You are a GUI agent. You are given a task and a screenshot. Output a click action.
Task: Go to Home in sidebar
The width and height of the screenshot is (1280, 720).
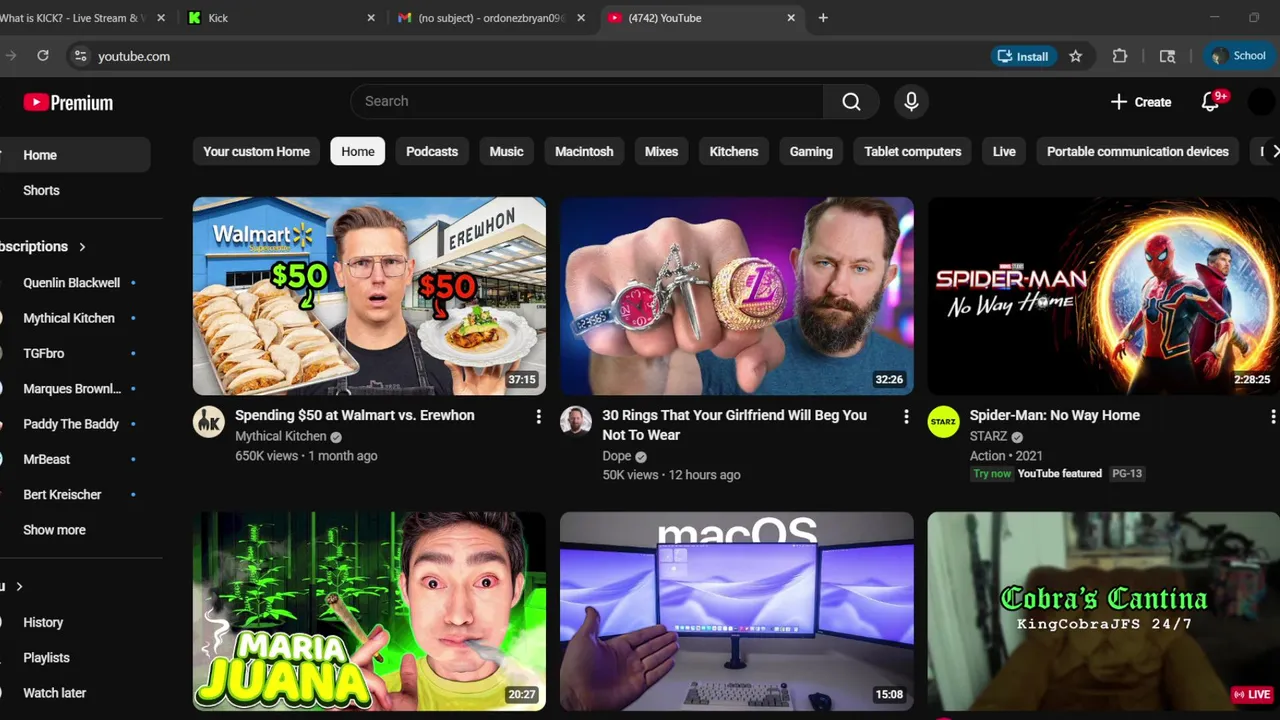75,155
